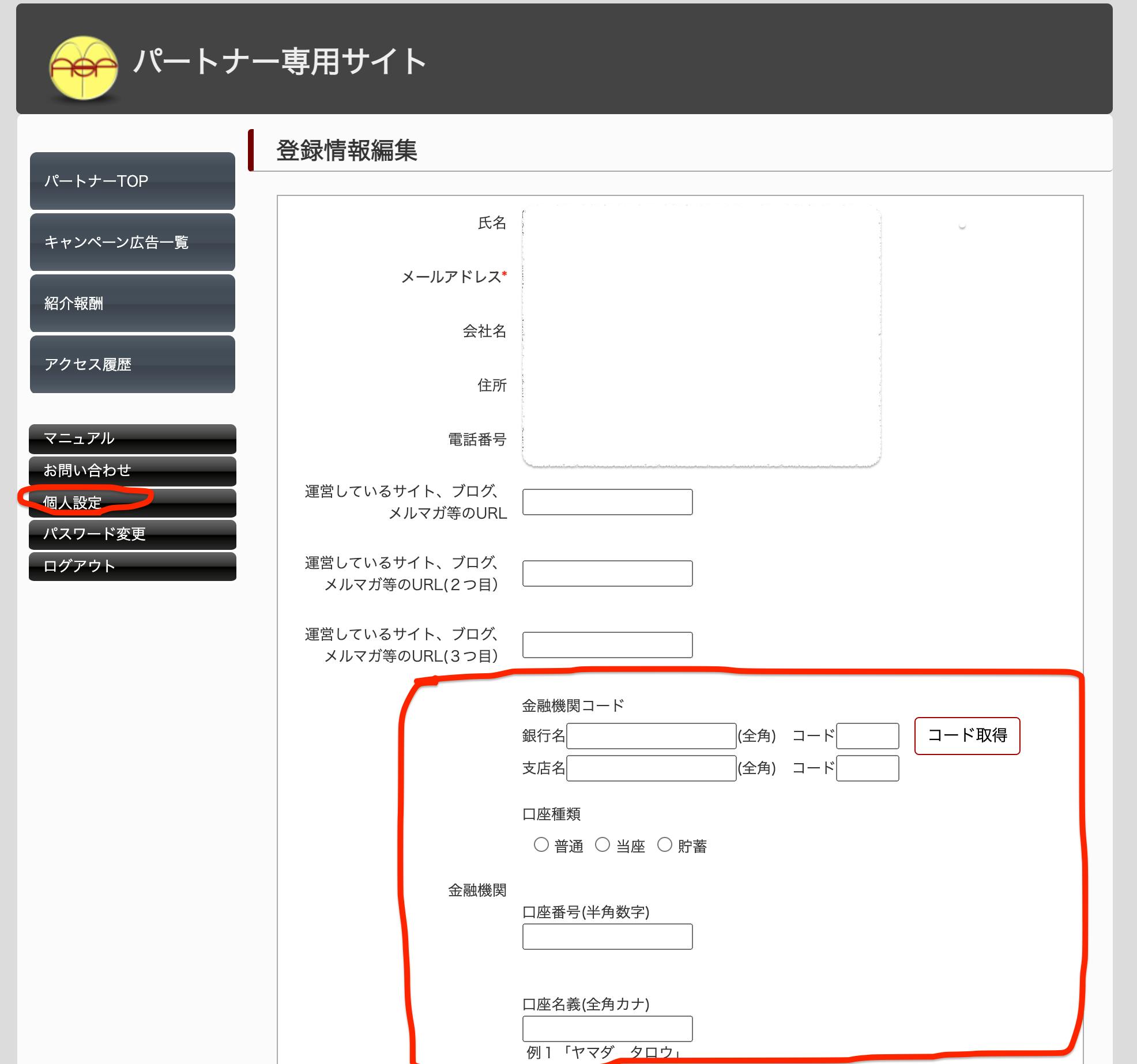Viewport: 1137px width, 1064px height.
Task: Click the 金融機関コード label
Action: (573, 705)
